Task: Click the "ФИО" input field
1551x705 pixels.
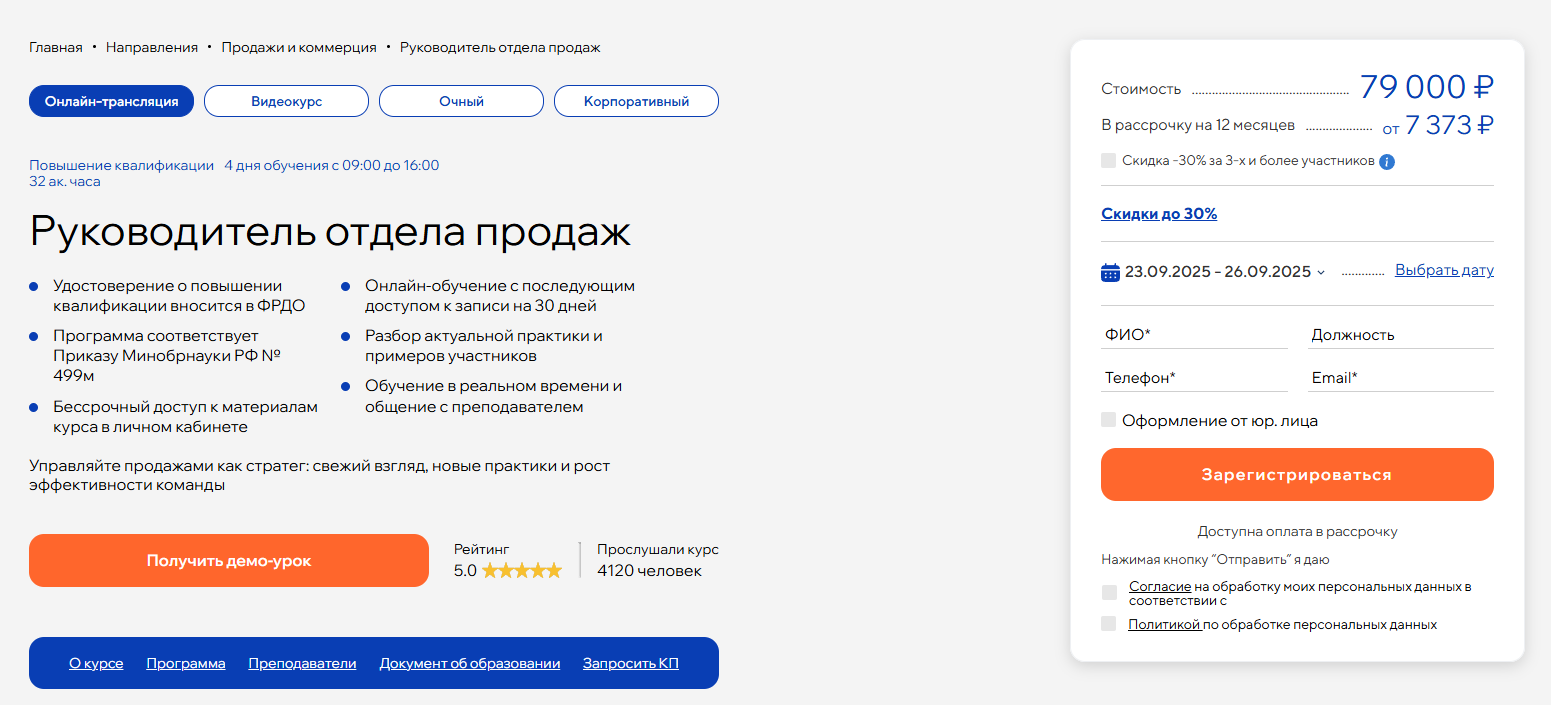Action: tap(1194, 335)
